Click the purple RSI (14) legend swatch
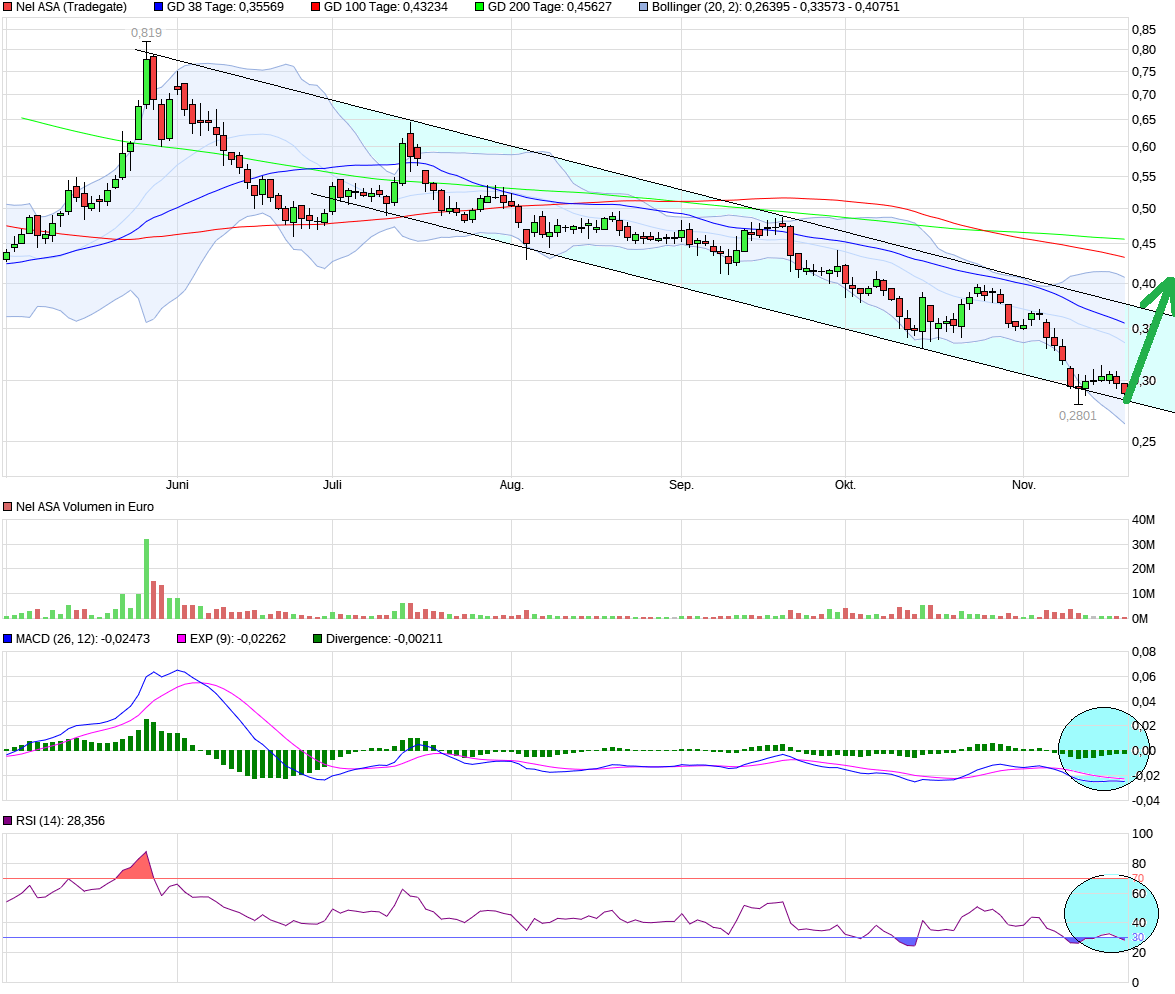Viewport: 1175px width, 994px height. click(x=8, y=821)
